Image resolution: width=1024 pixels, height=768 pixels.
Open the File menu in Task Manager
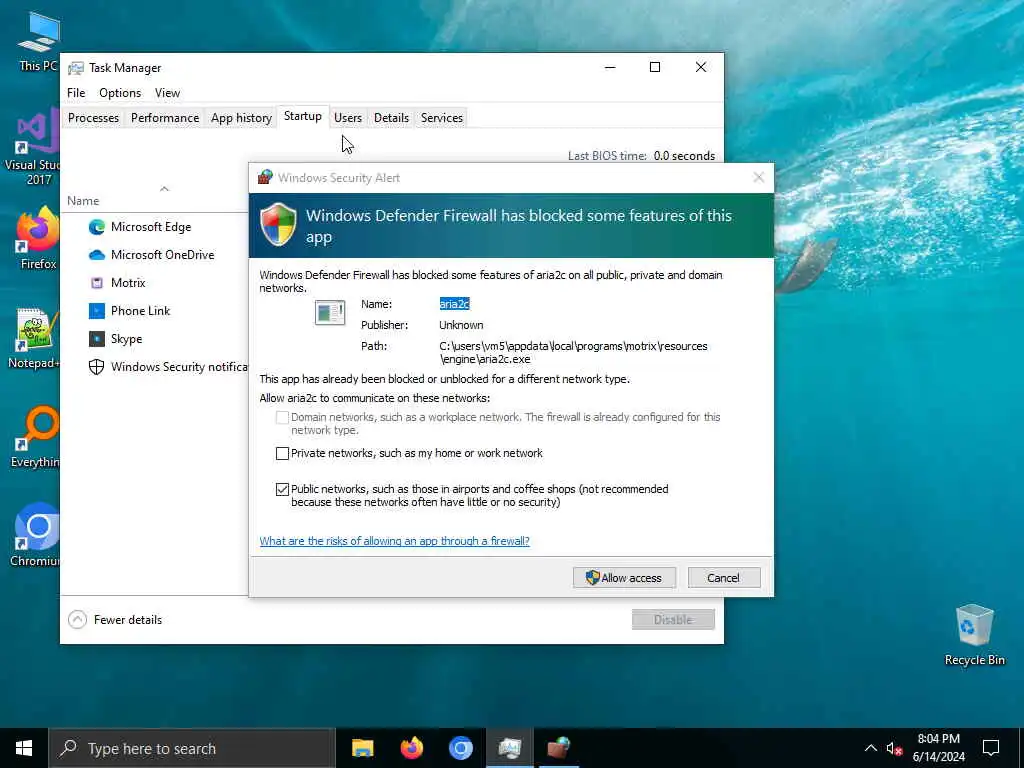(76, 93)
